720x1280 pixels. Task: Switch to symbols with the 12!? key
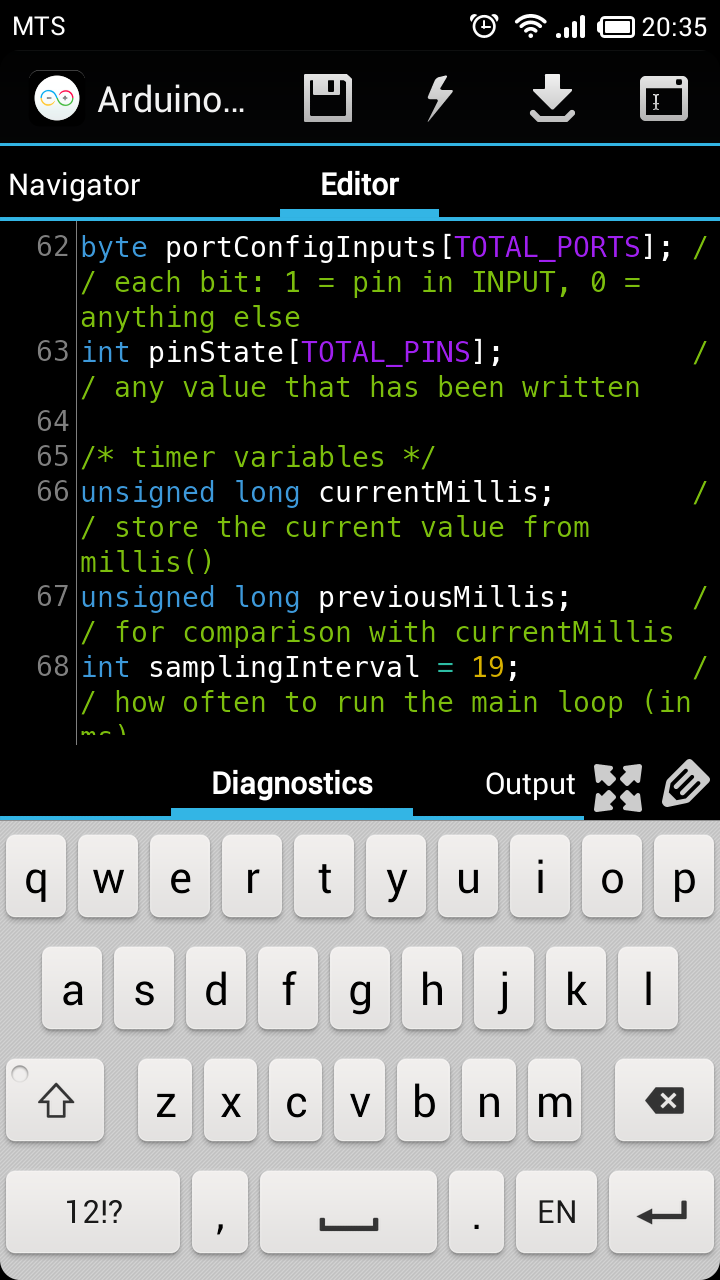tap(92, 1212)
